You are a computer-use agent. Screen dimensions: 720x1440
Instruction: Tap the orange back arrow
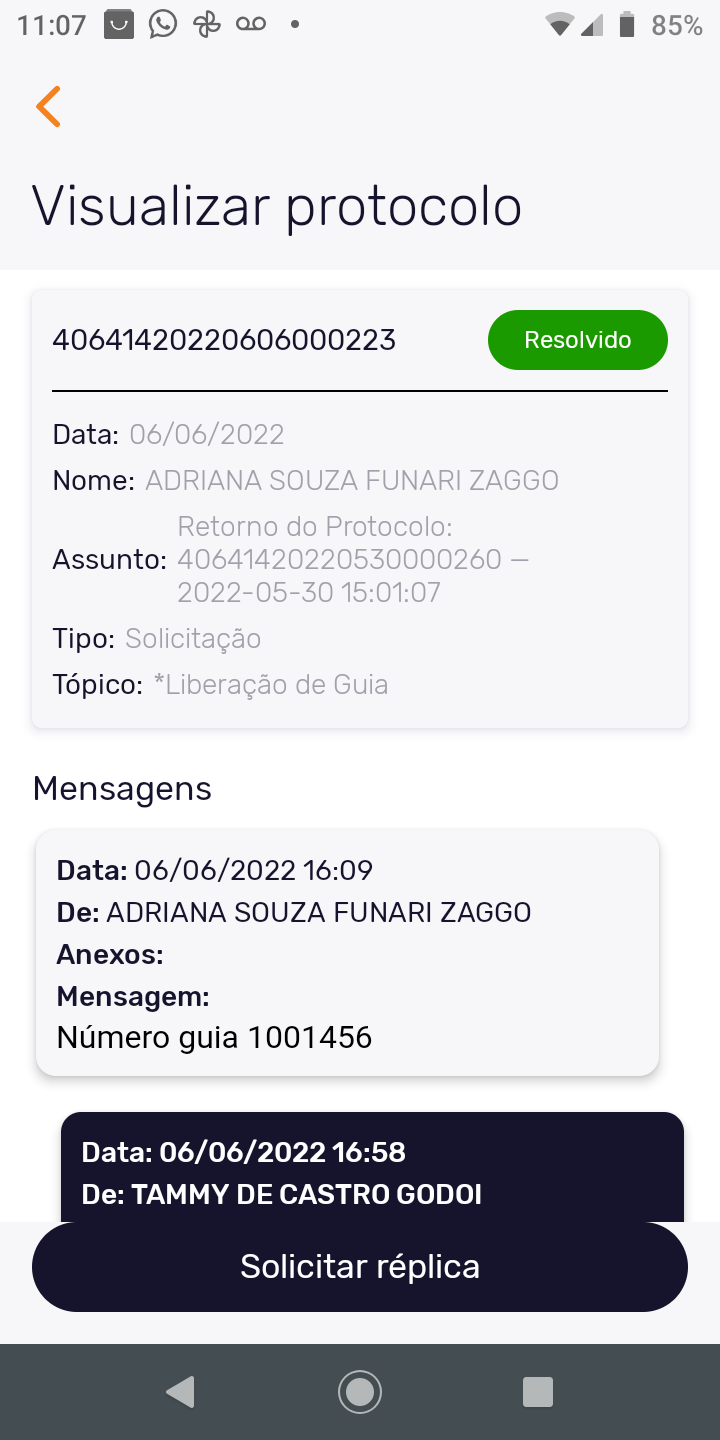(x=48, y=106)
